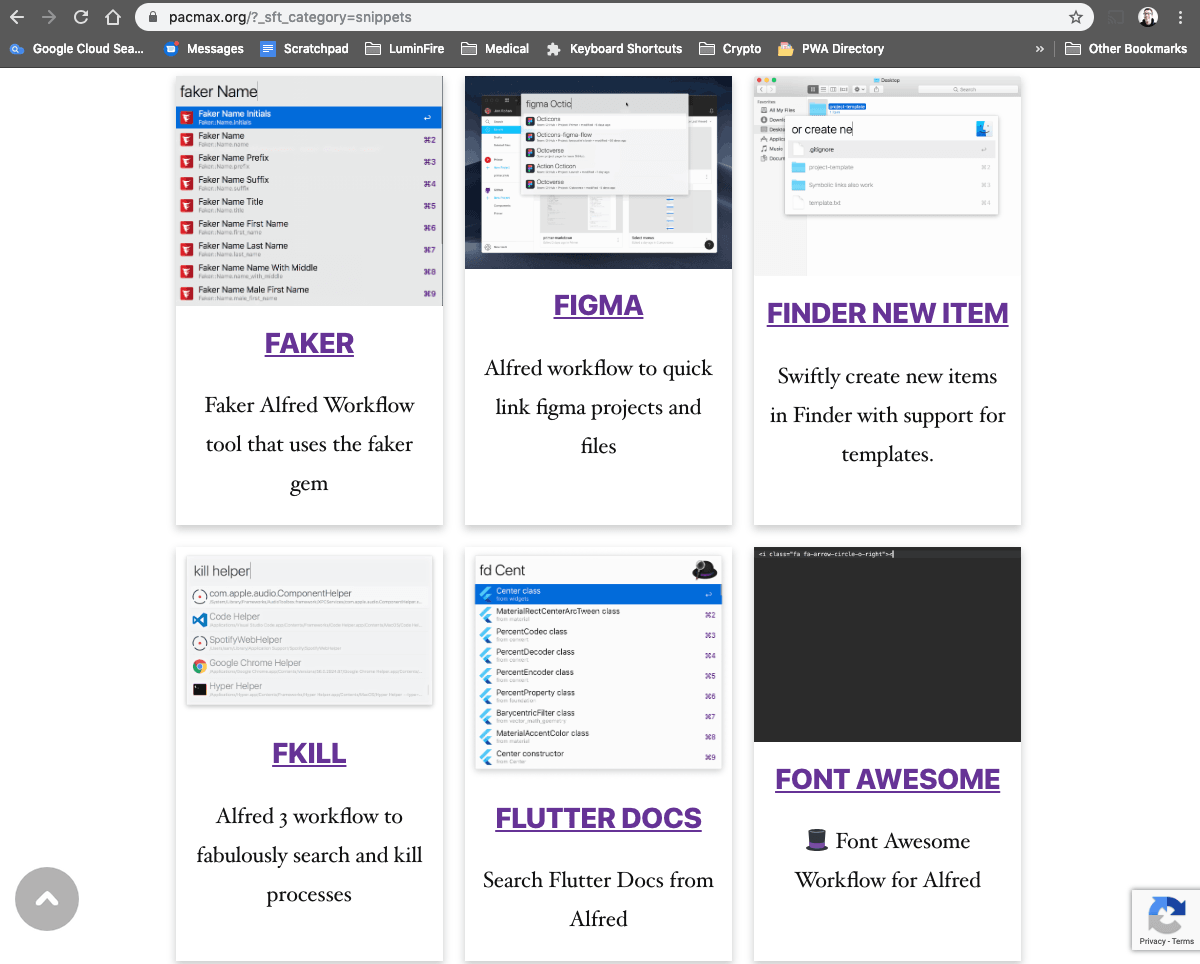Open the FLUTTER DOCS link

[x=598, y=817]
